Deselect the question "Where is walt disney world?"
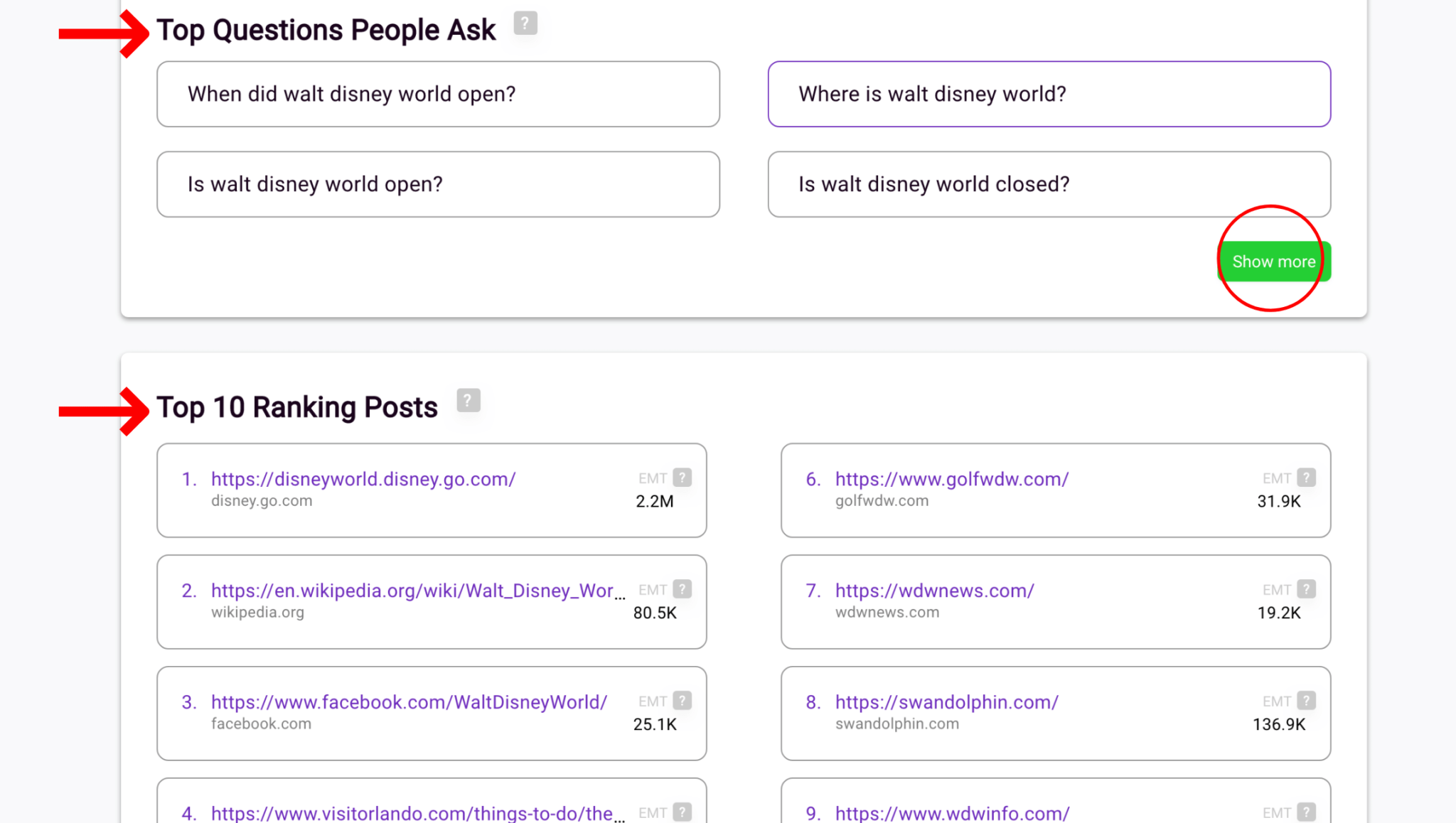Viewport: 1456px width, 823px height. pos(1049,94)
